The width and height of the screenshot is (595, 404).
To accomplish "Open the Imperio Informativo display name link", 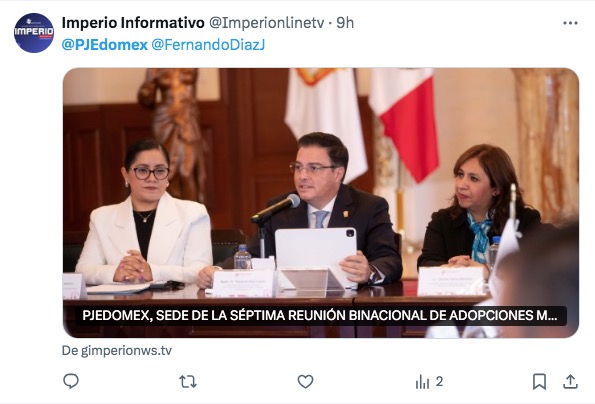I will coord(133,23).
